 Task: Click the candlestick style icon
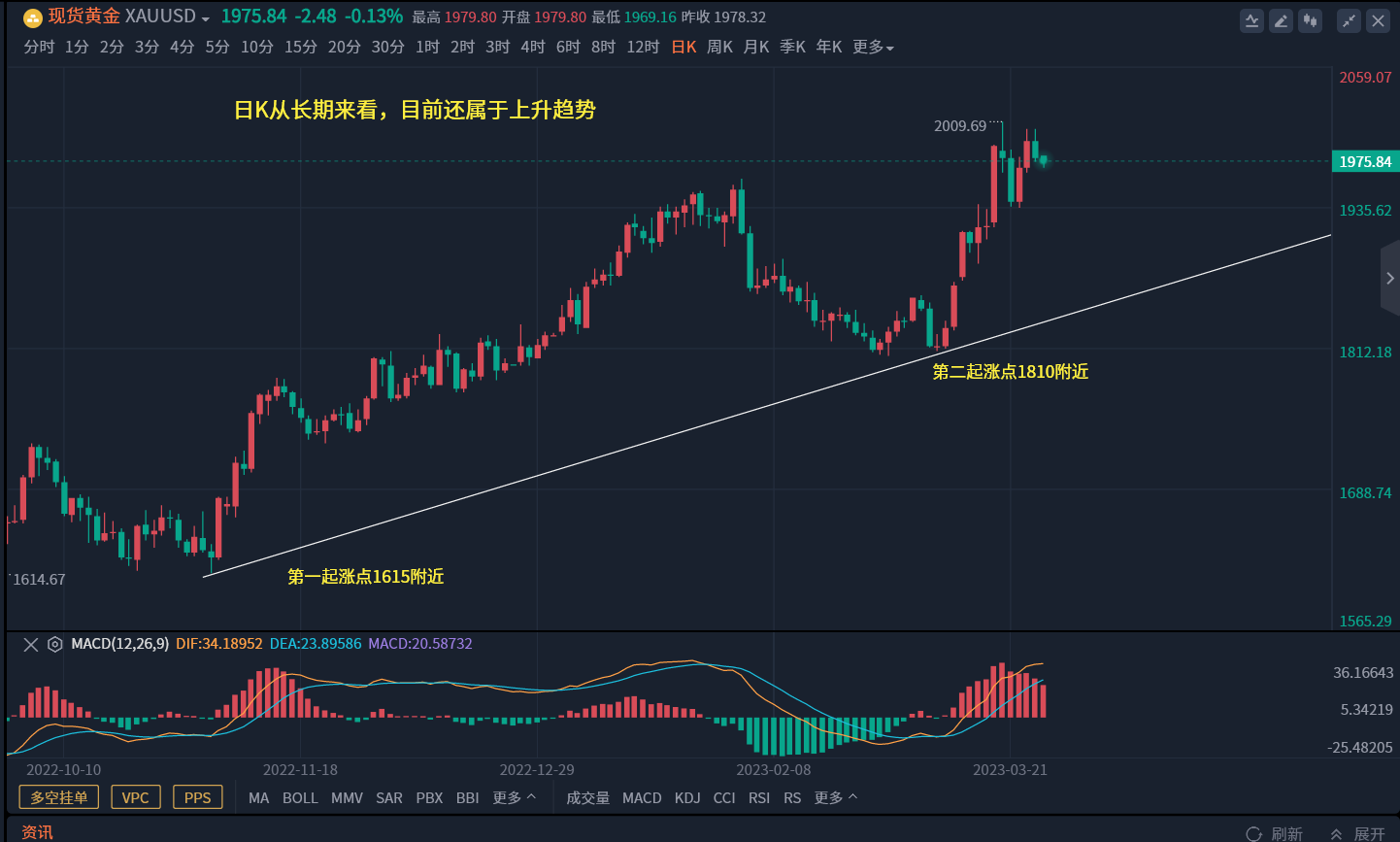coord(1310,19)
